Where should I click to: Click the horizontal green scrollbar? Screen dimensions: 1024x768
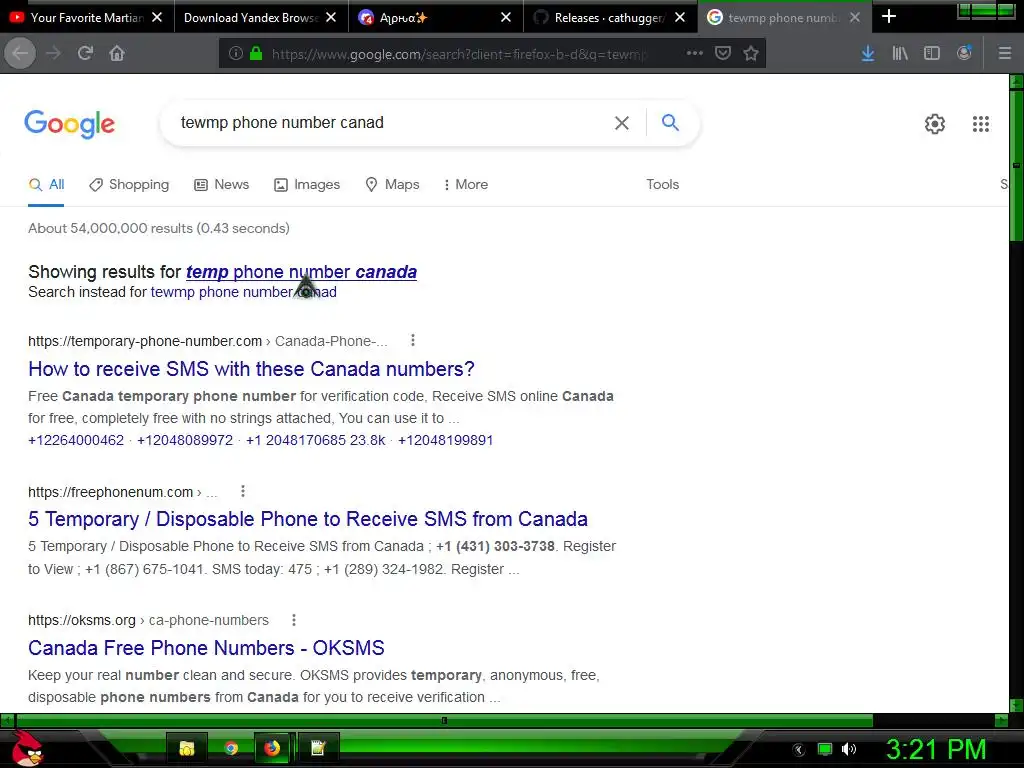[x=444, y=720]
